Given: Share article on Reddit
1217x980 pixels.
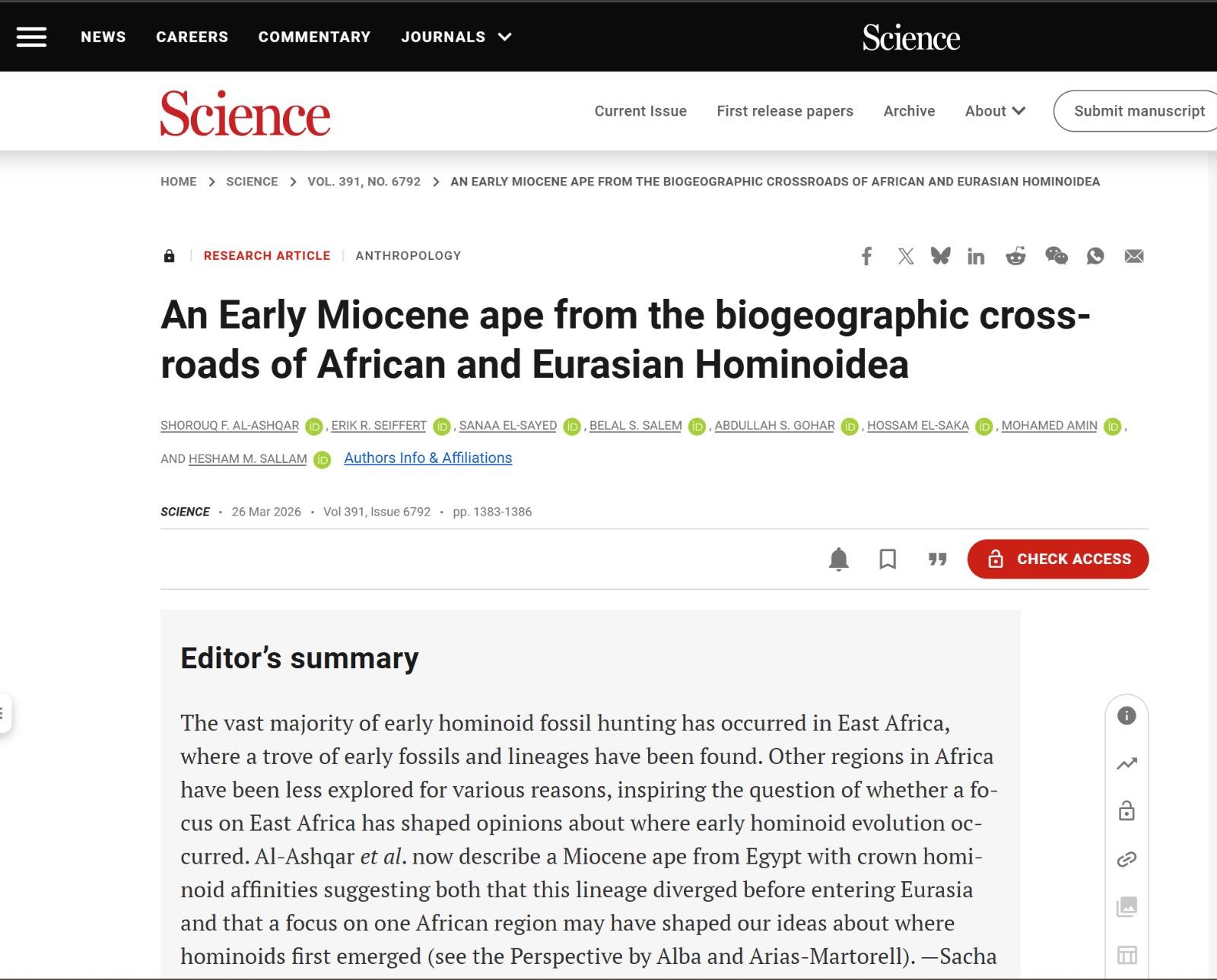Looking at the screenshot, I should pos(1015,256).
